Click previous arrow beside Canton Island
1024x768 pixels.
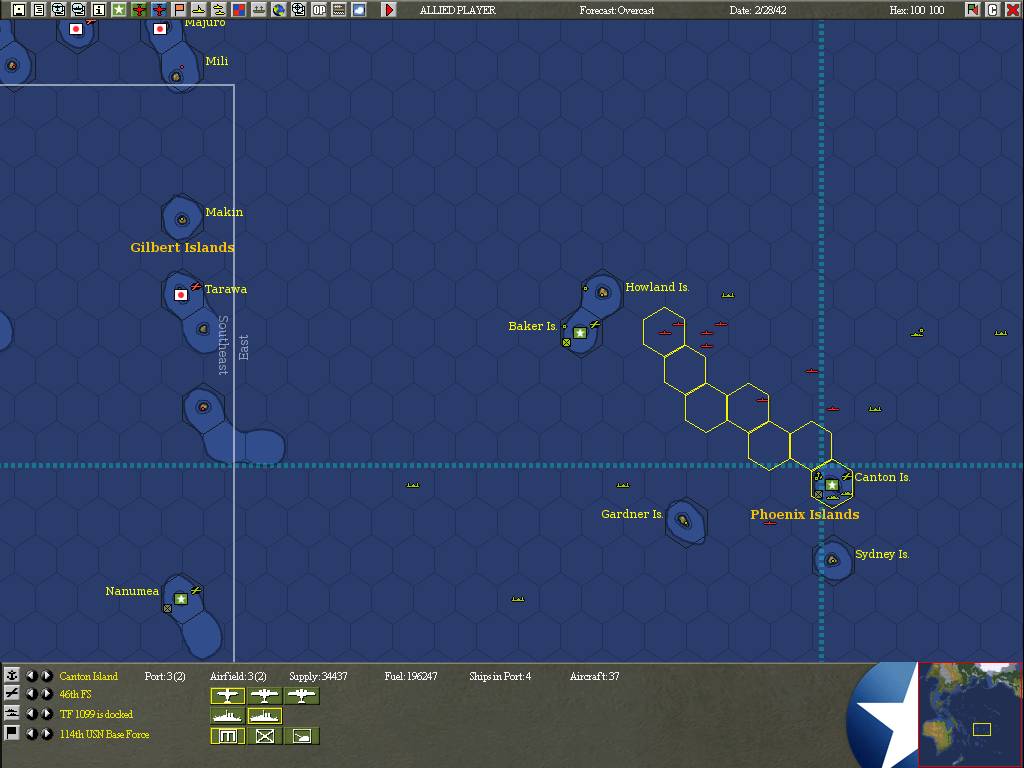(31, 676)
